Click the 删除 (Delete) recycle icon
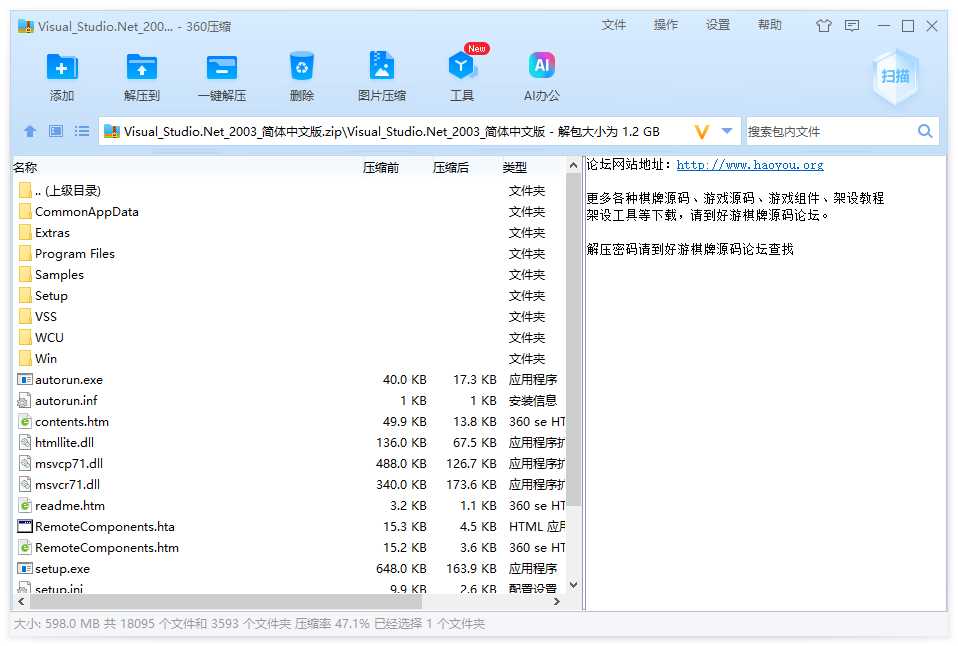 point(302,67)
